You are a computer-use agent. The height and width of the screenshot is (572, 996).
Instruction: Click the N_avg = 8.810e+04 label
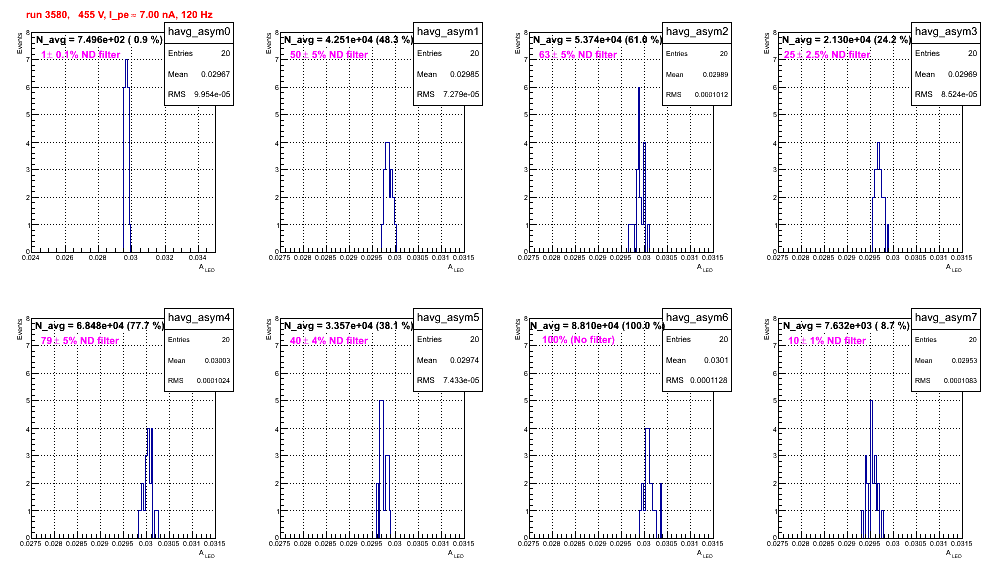596,325
